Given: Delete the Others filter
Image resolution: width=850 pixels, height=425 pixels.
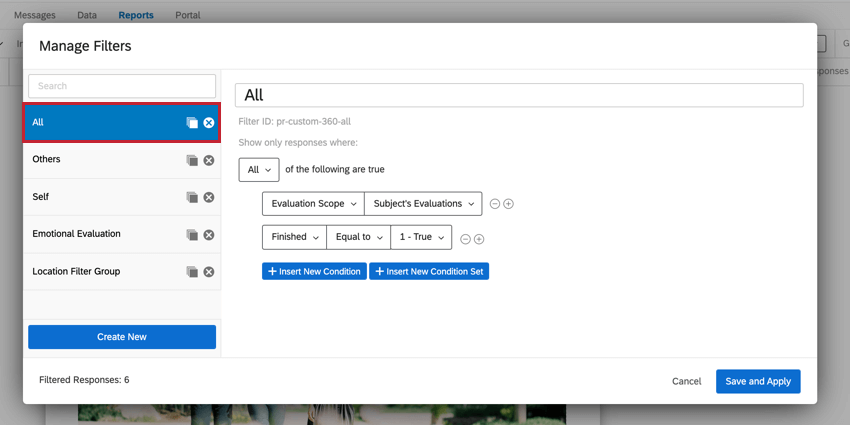Looking at the screenshot, I should tap(209, 160).
